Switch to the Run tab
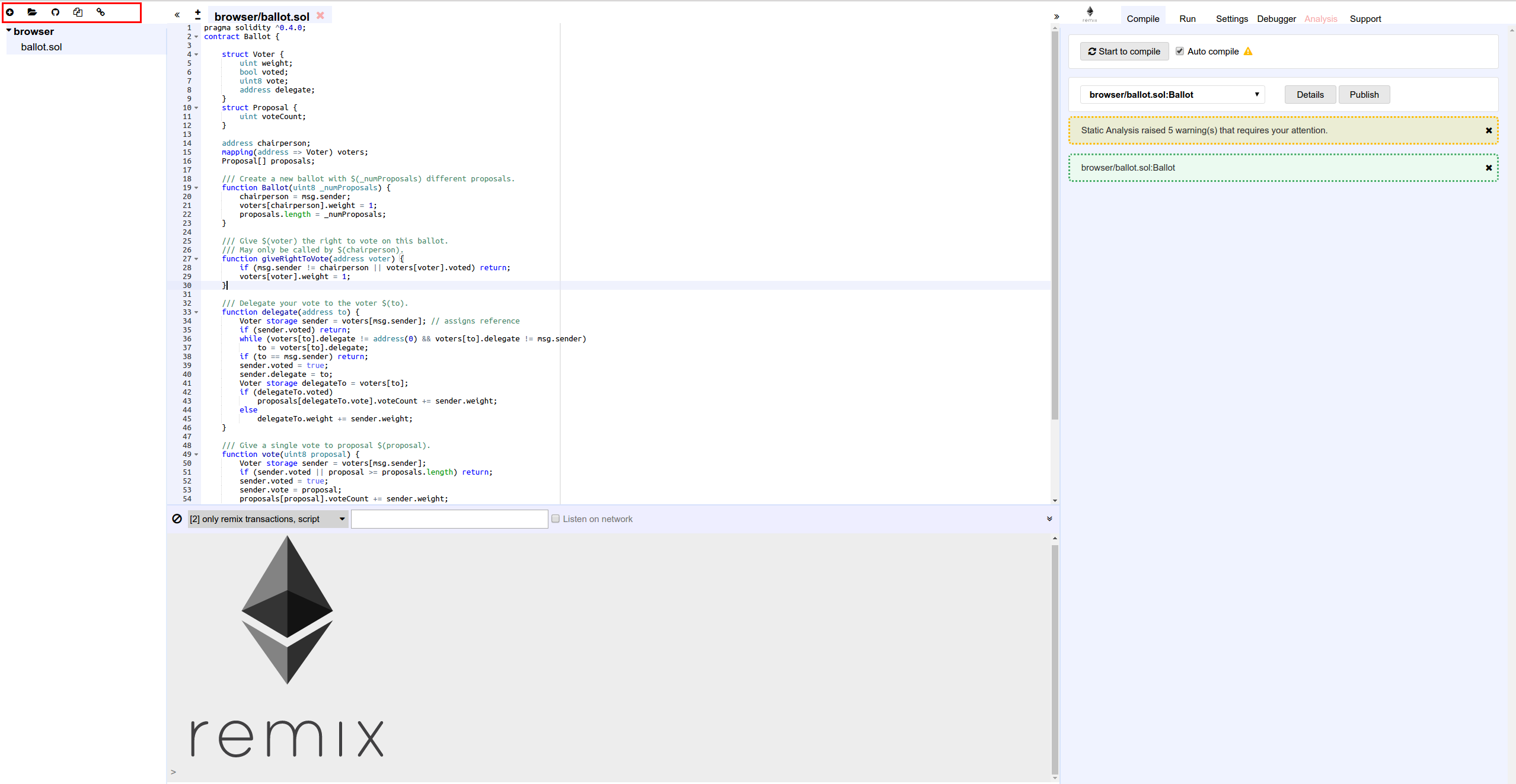1516x784 pixels. coord(1187,18)
